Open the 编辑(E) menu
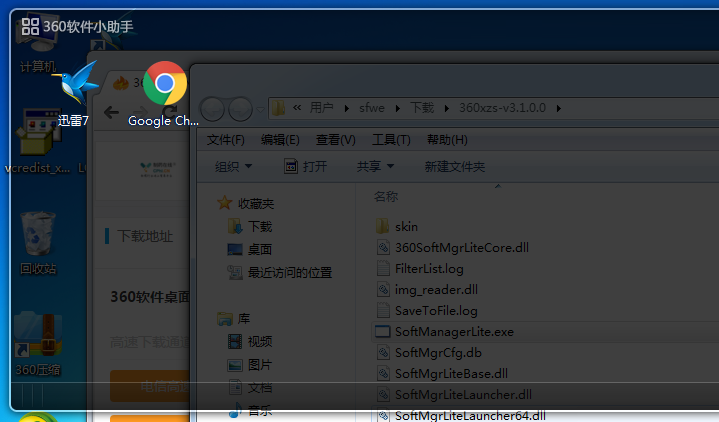This screenshot has width=719, height=422. coord(280,139)
